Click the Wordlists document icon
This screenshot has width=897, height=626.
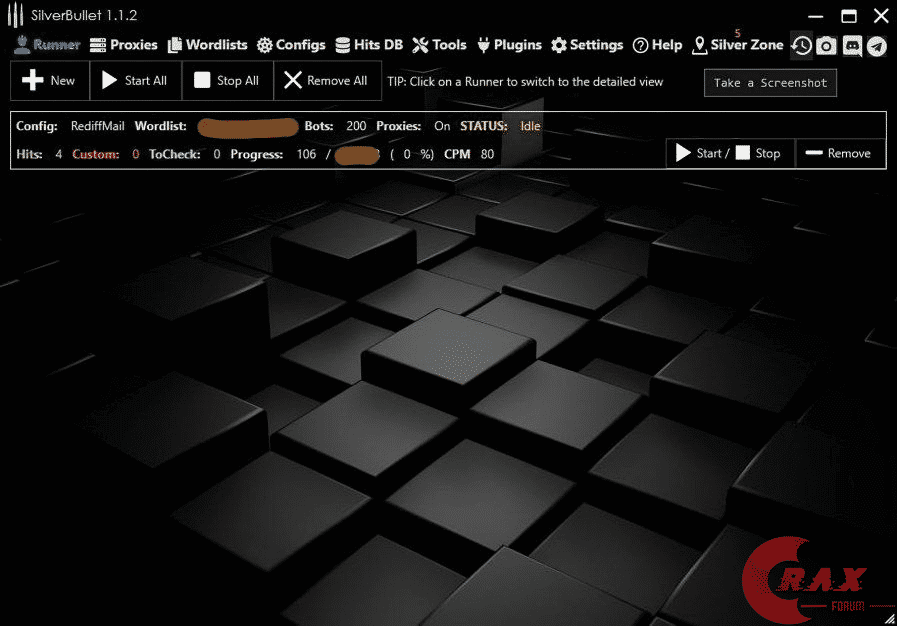[x=174, y=45]
